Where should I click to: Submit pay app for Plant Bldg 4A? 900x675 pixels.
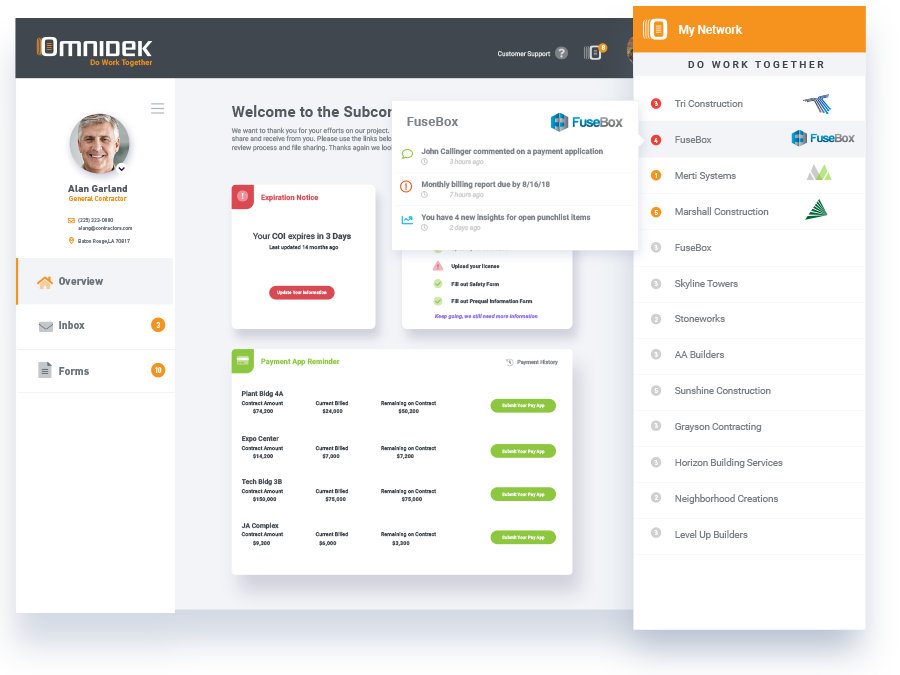(523, 406)
